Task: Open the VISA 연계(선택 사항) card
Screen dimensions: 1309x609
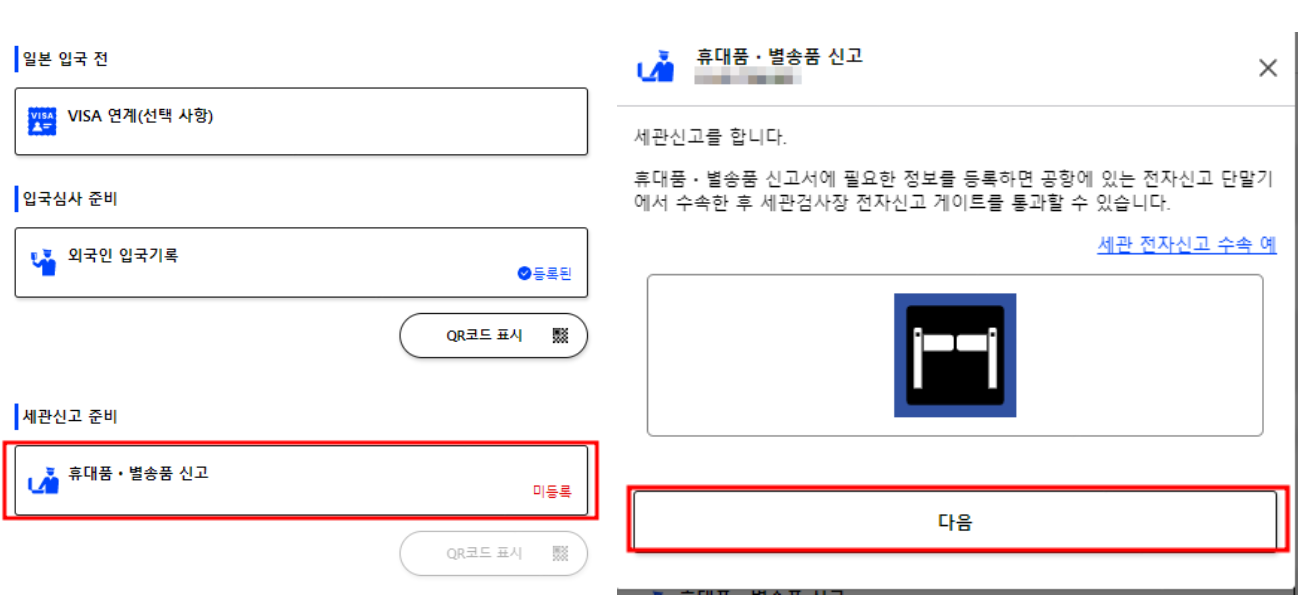Action: tap(301, 121)
